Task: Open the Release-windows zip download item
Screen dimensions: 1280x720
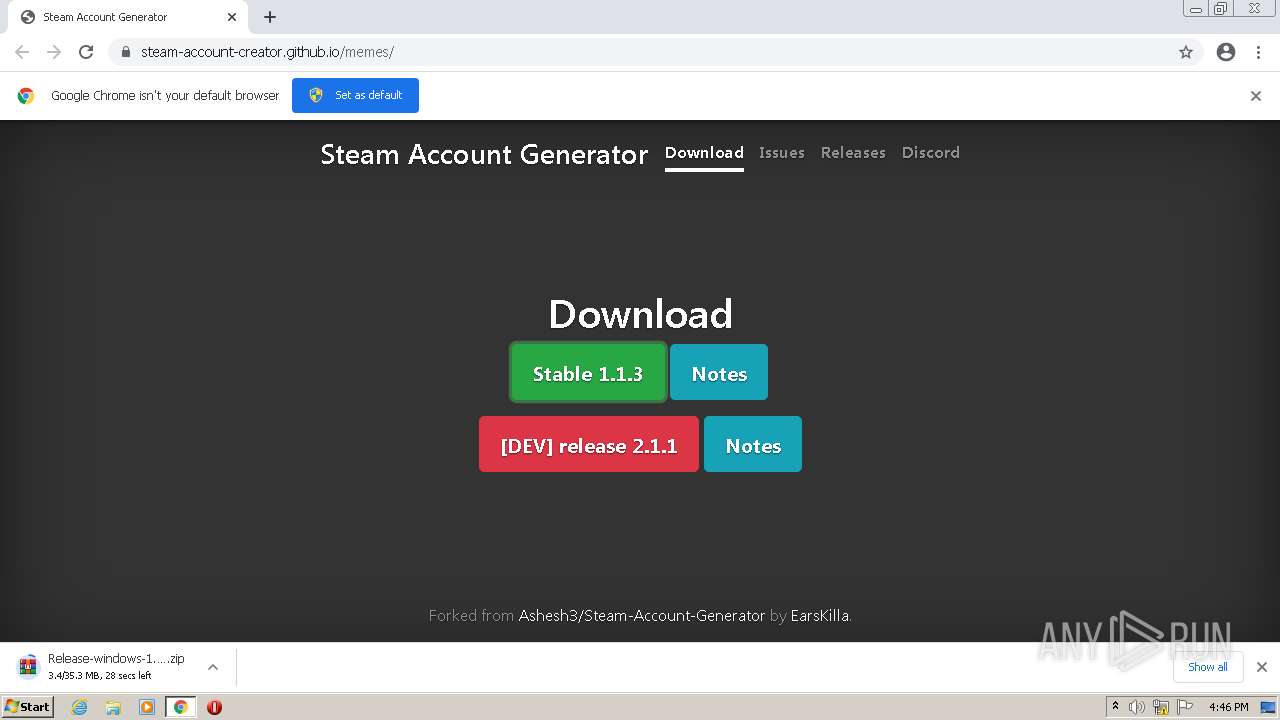Action: tap(103, 667)
